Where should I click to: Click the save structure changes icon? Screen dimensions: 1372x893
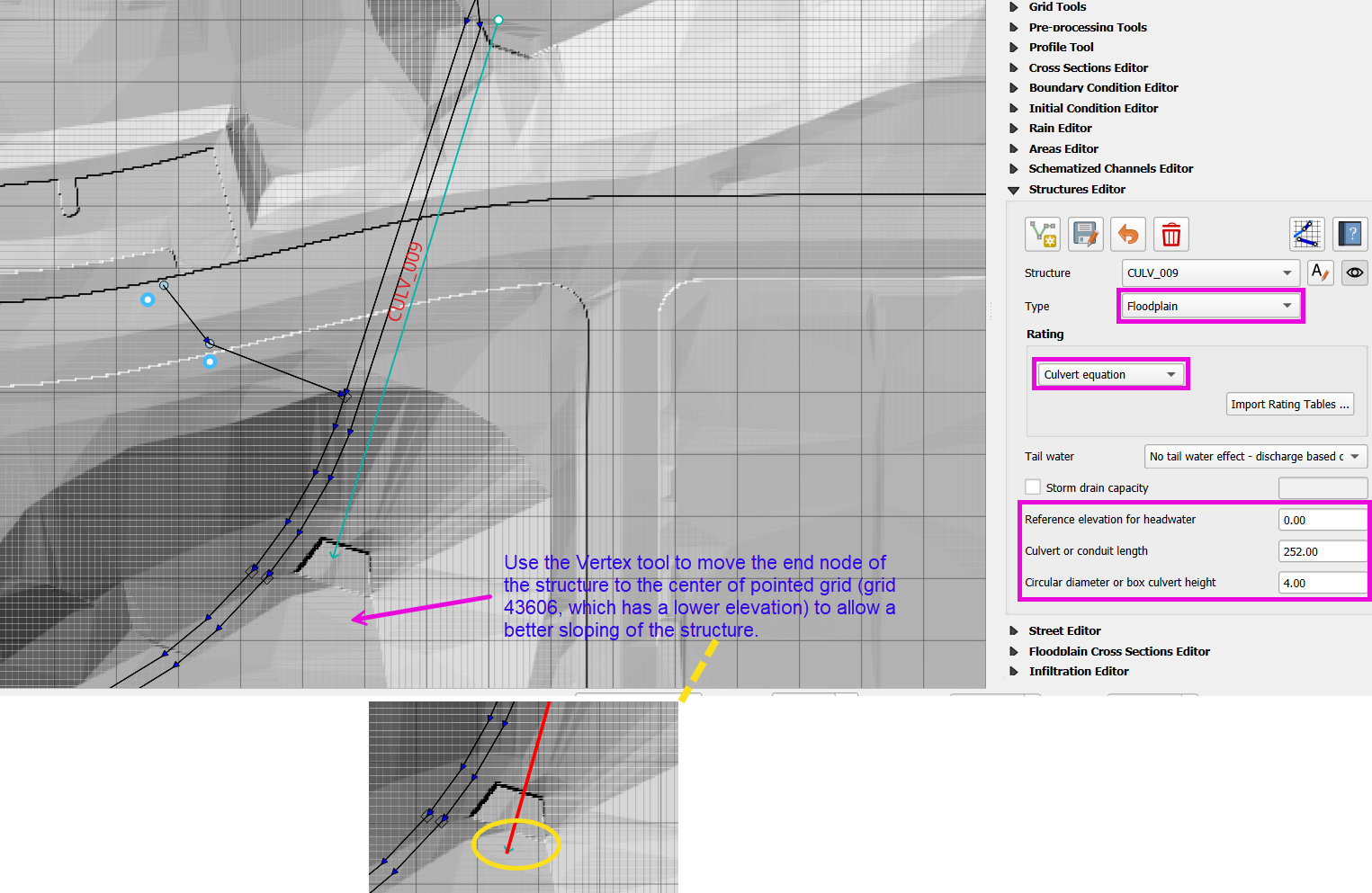1085,234
